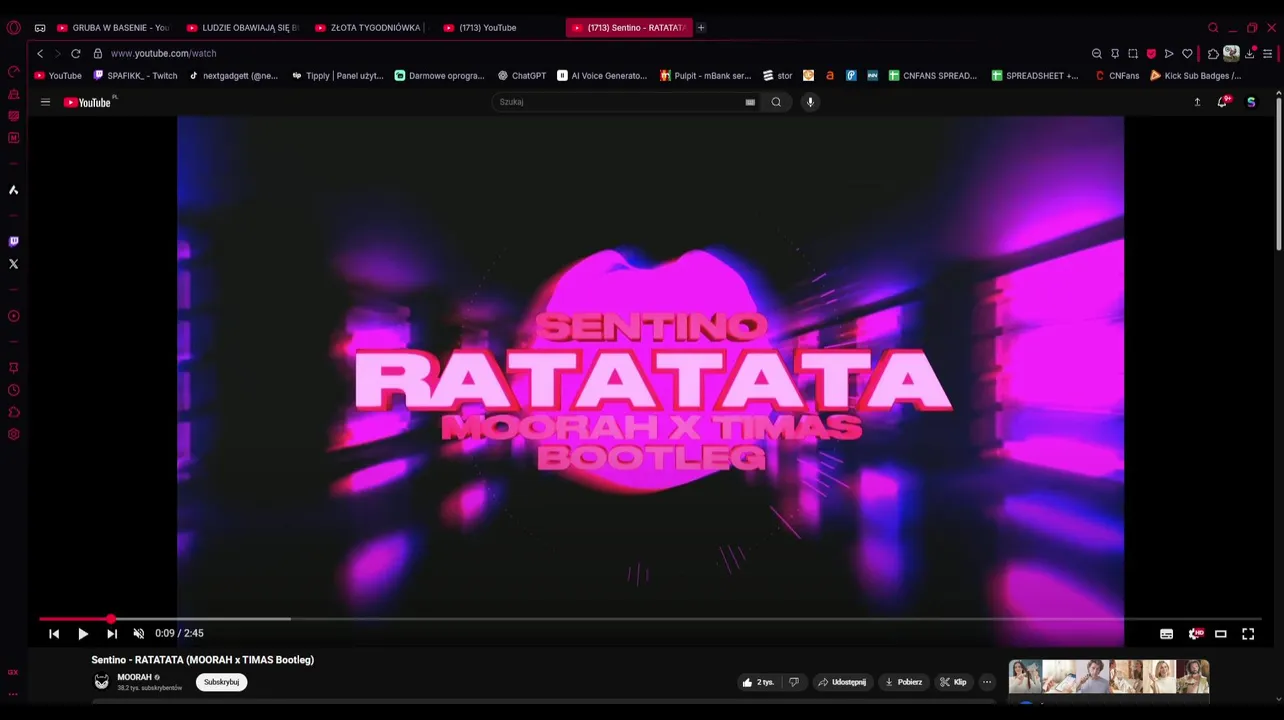
Task: Skip to the next video
Action: tap(112, 633)
